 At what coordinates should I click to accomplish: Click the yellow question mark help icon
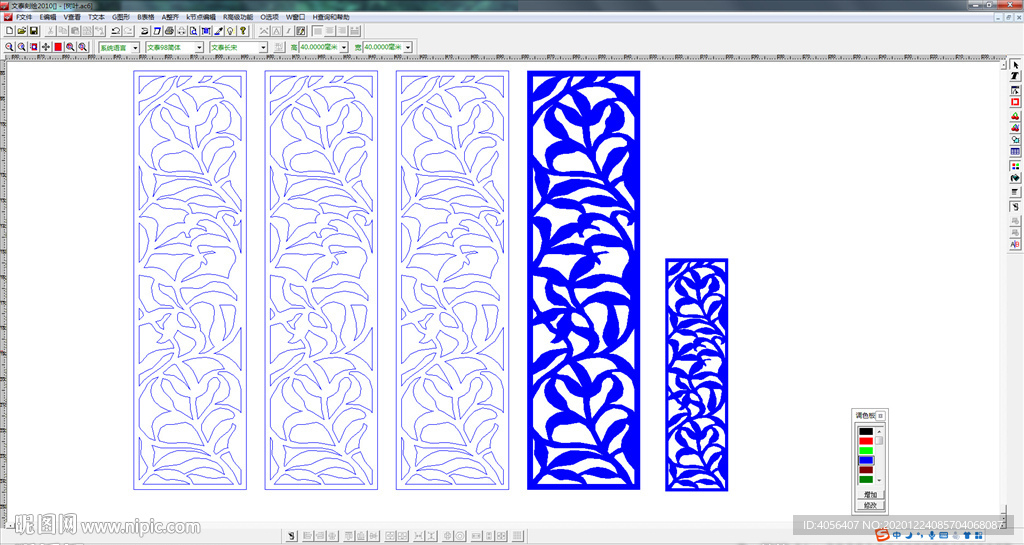click(242, 31)
